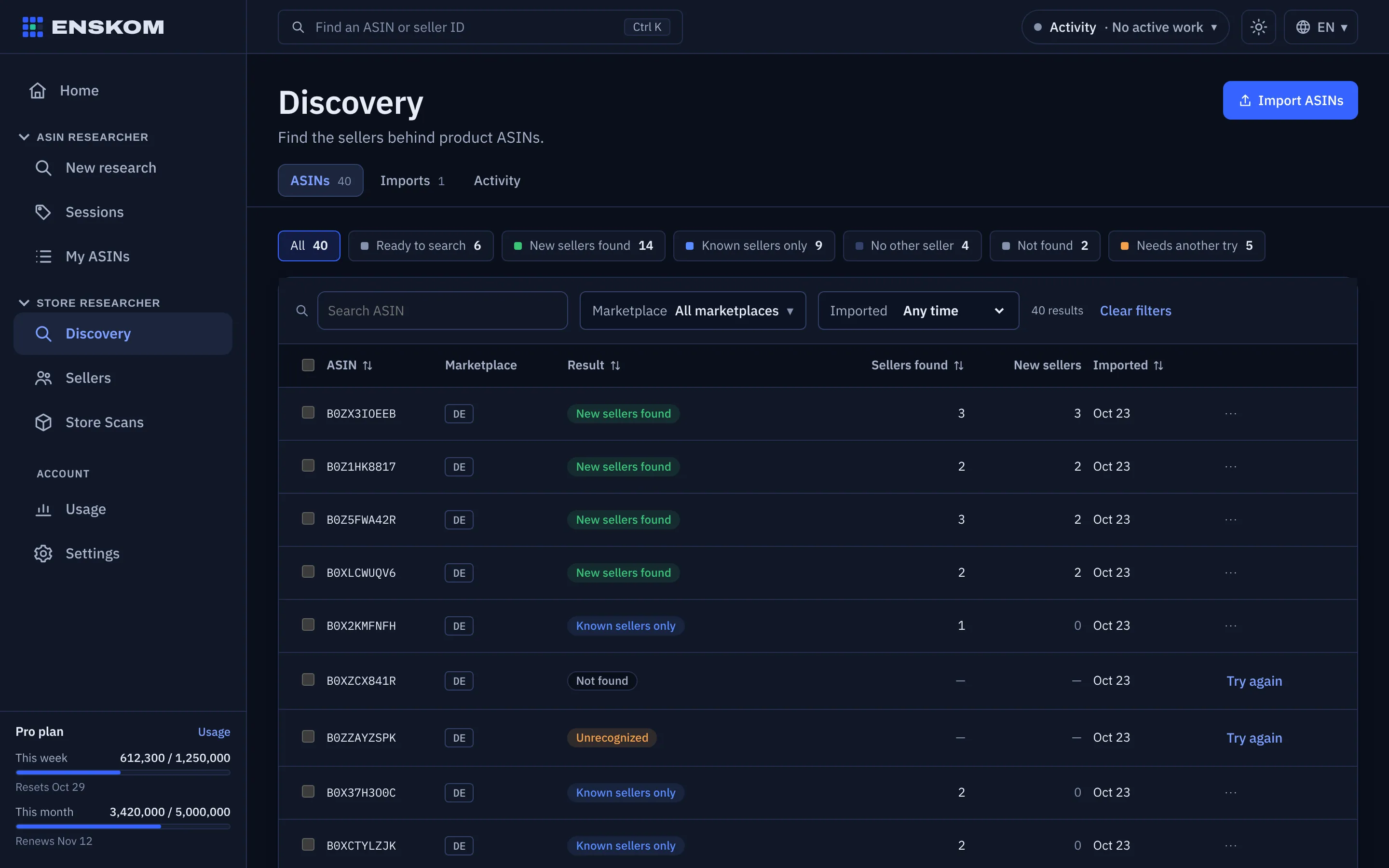The width and height of the screenshot is (1389, 868).
Task: Open the Imported time dropdown
Action: tap(918, 311)
